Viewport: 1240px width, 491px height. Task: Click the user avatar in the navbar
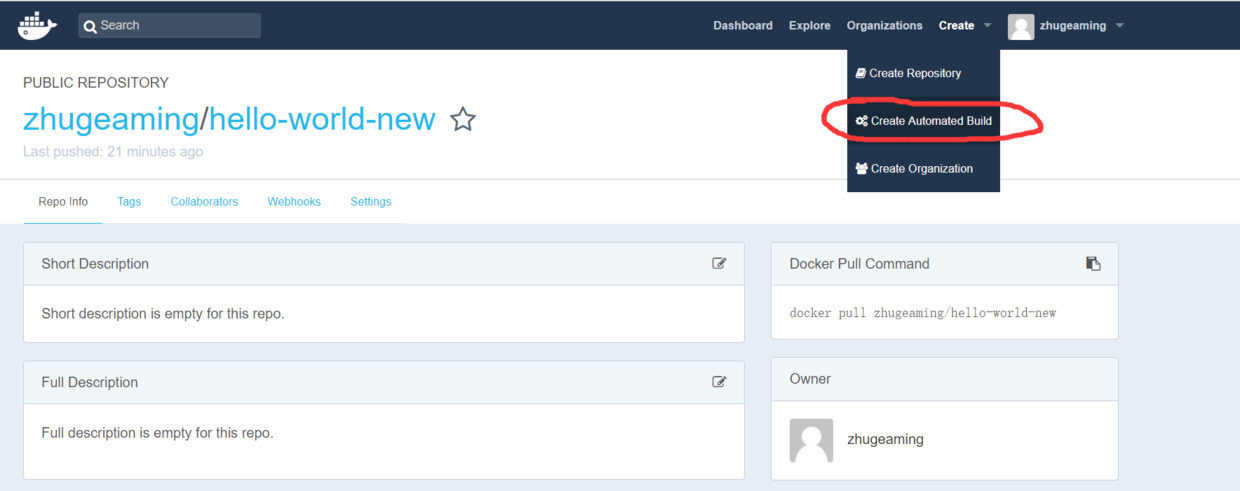pyautogui.click(x=1021, y=27)
